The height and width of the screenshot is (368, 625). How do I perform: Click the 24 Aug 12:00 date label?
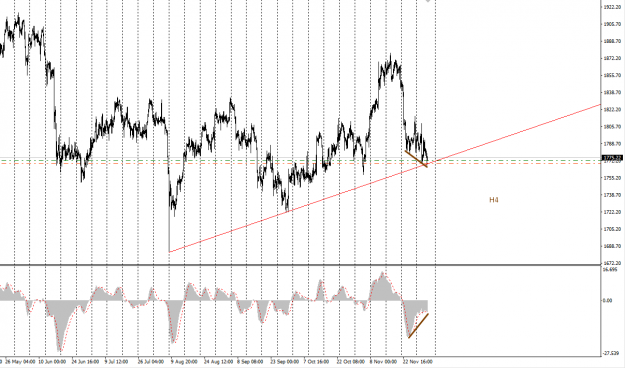click(218, 362)
